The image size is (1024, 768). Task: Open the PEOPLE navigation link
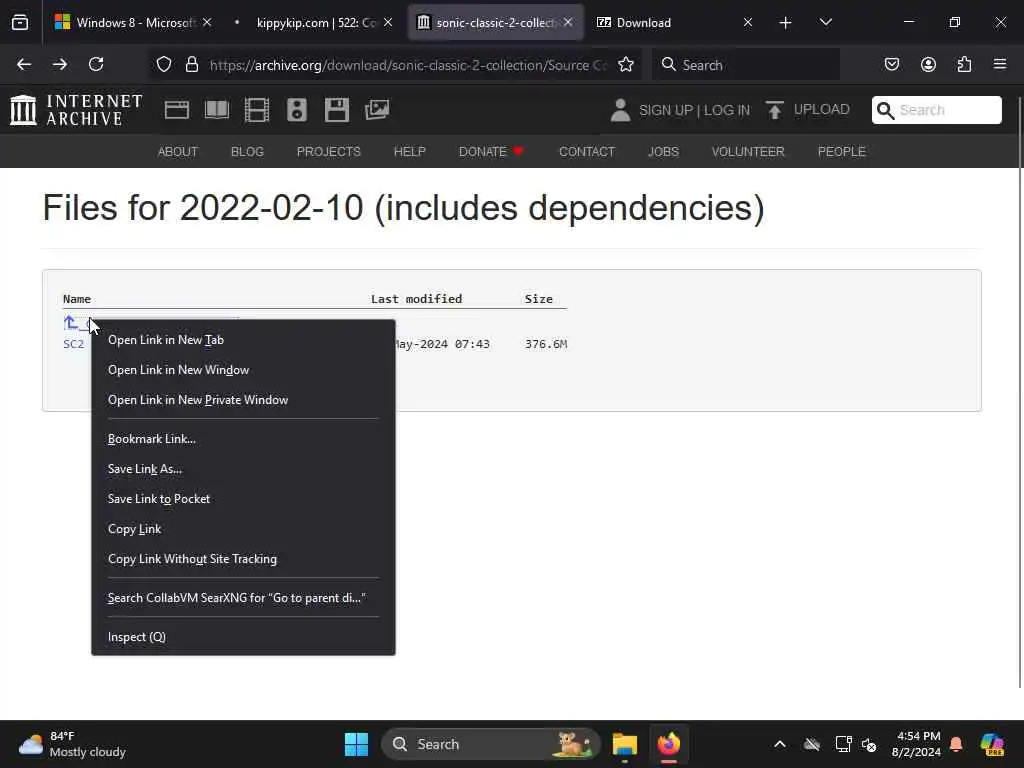(842, 152)
